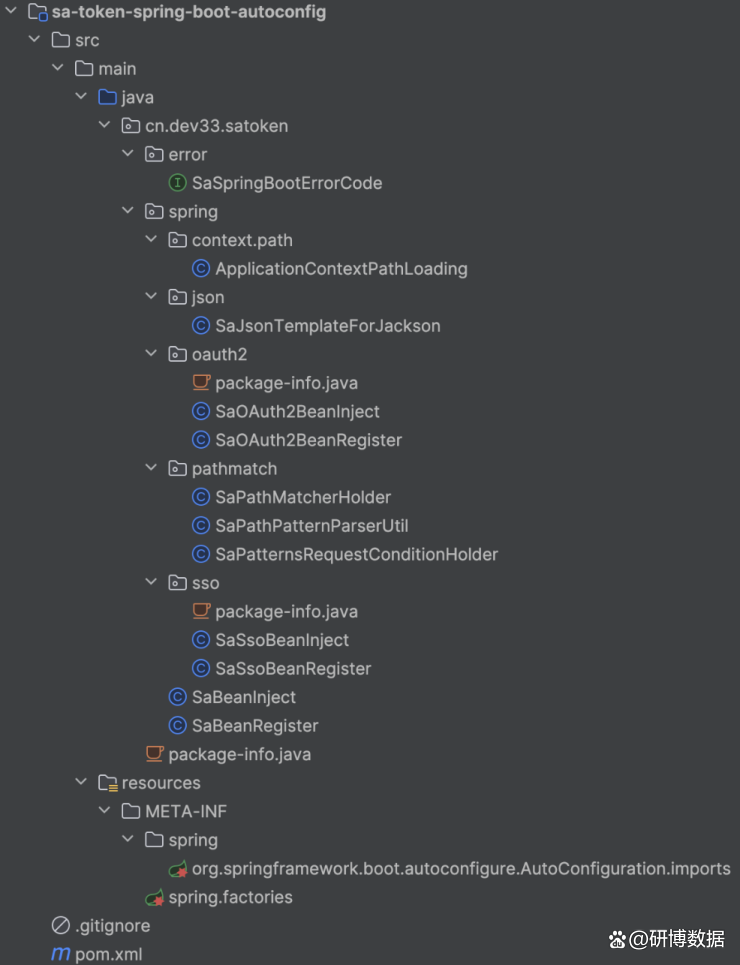Collapse the context.path package chevron
740x965 pixels.
[151, 238]
